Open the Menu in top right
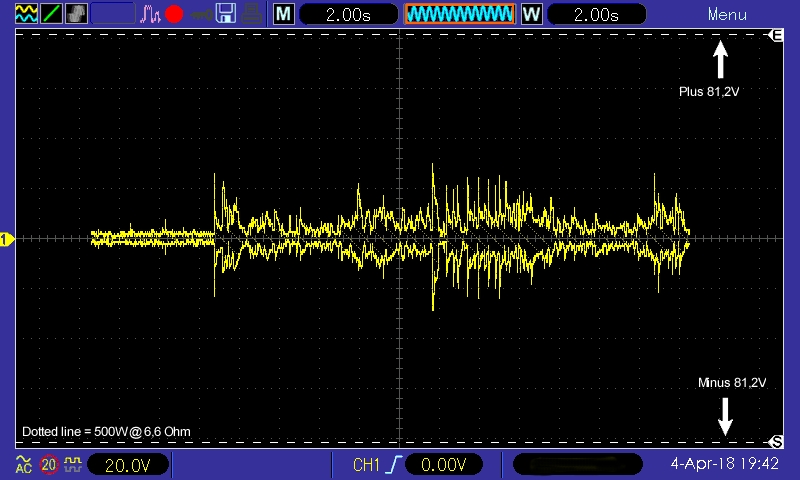The height and width of the screenshot is (480, 800). pos(727,14)
